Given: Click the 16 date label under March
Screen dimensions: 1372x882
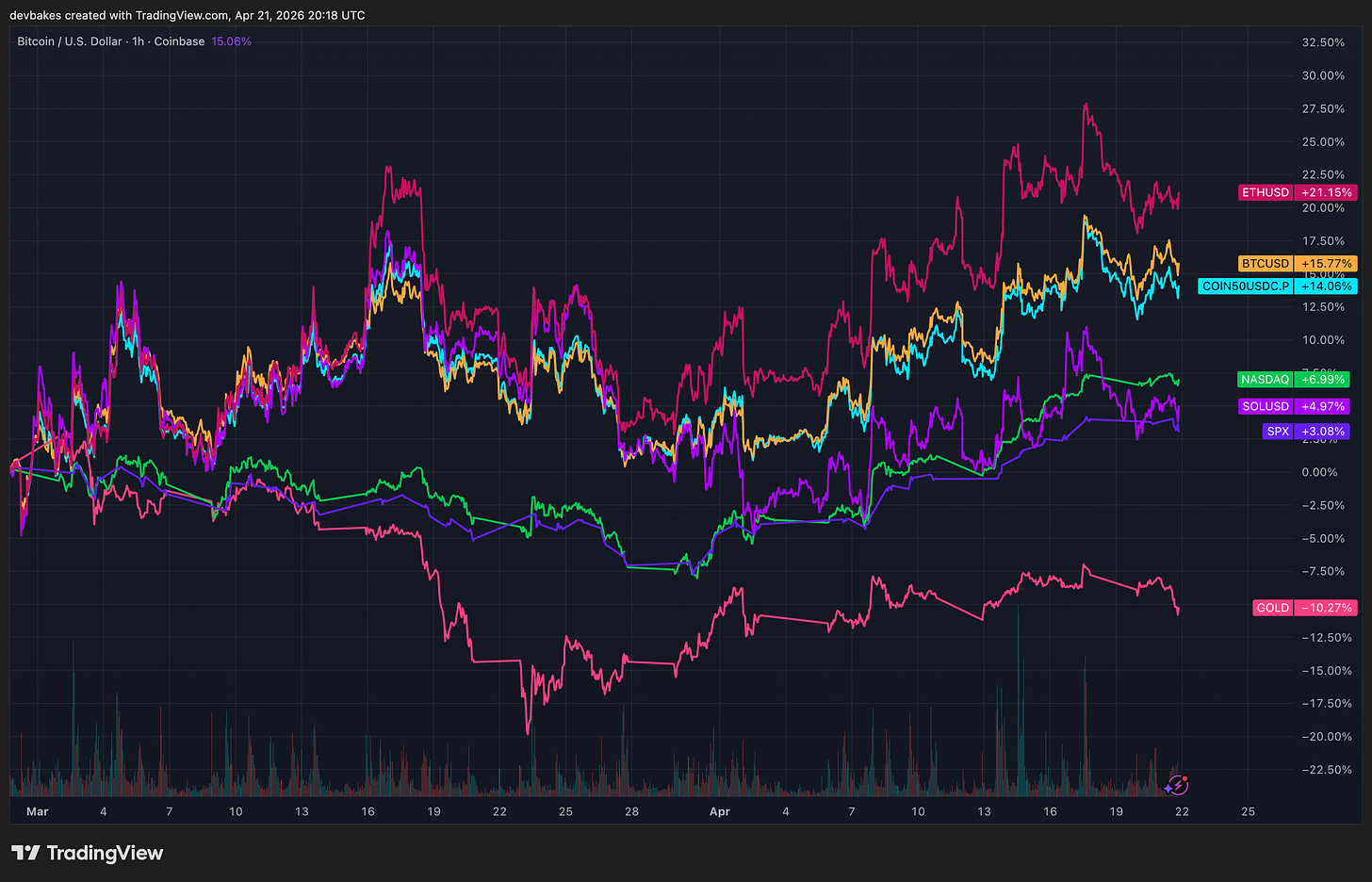Looking at the screenshot, I should pyautogui.click(x=367, y=811).
